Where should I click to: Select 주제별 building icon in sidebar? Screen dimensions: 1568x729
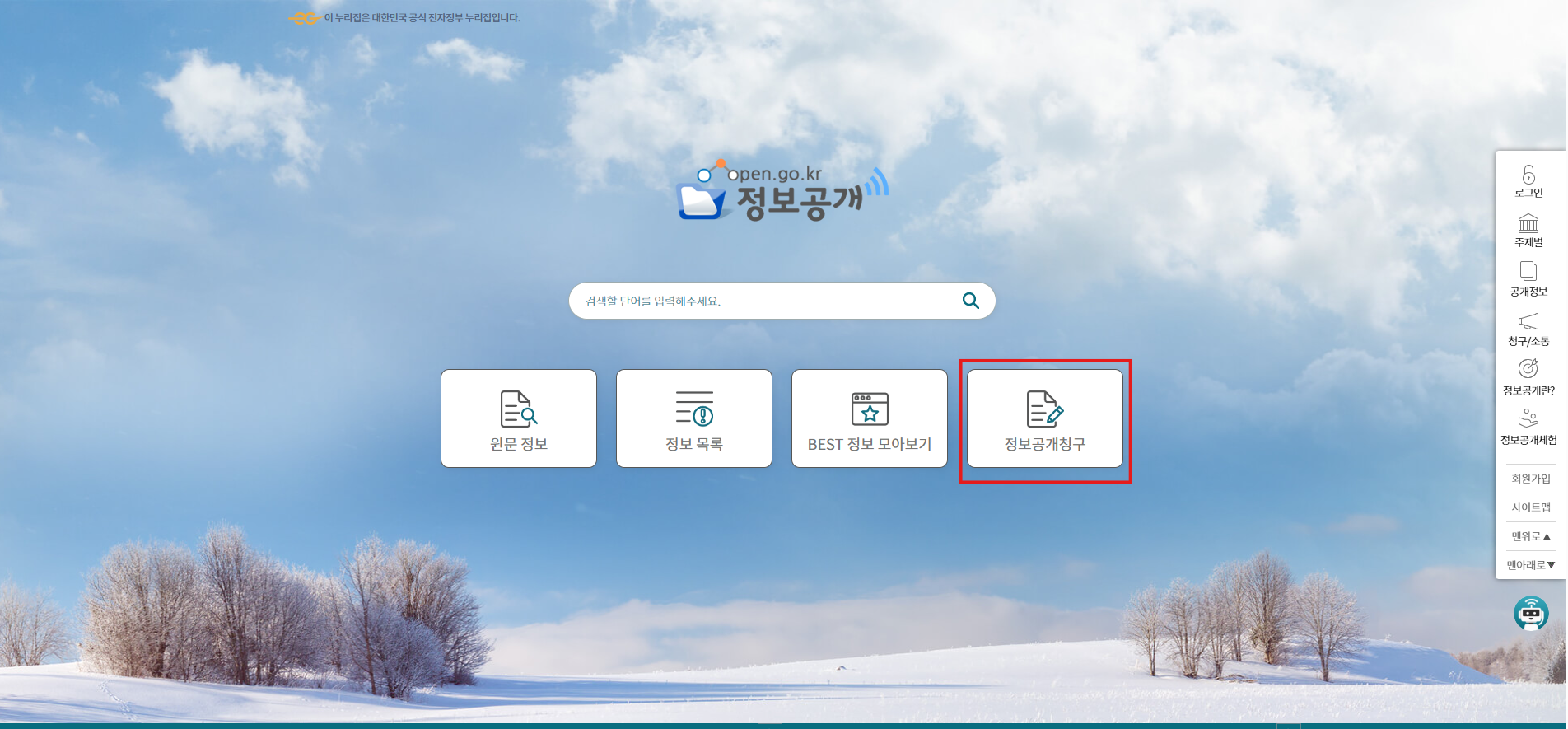[1528, 224]
